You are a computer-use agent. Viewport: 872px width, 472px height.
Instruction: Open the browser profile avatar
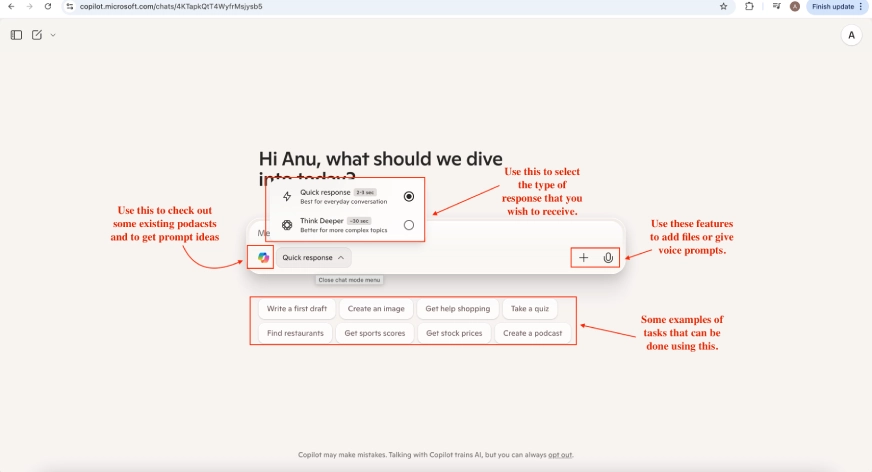pos(795,7)
